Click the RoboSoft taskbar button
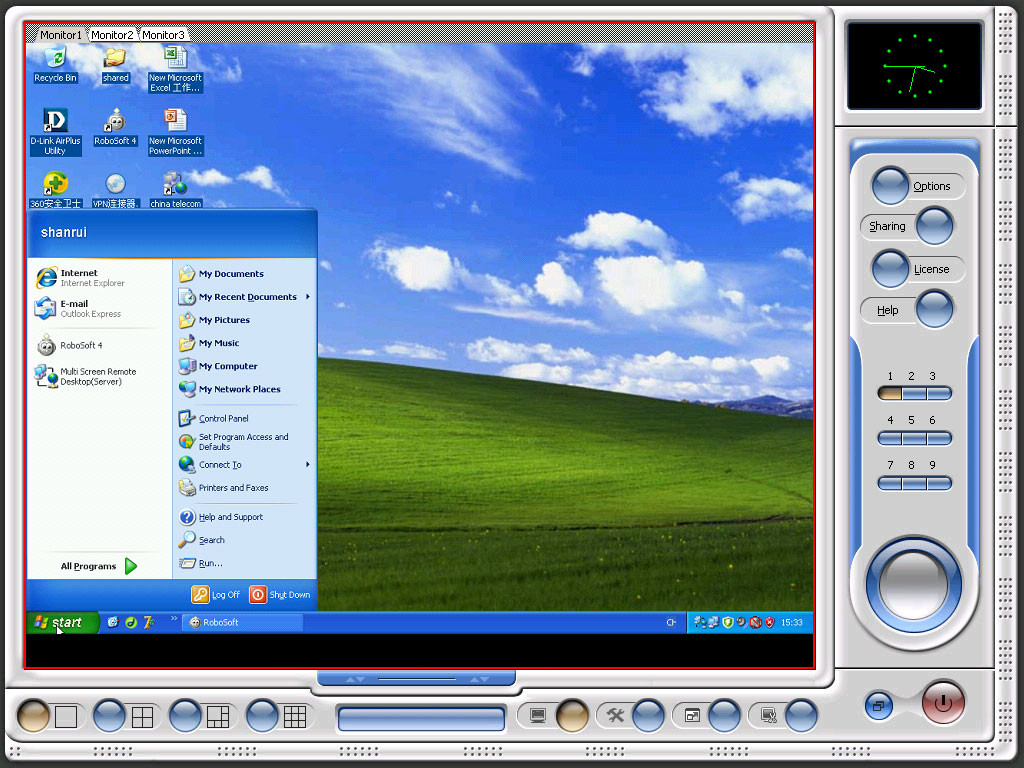1024x768 pixels. [242, 622]
